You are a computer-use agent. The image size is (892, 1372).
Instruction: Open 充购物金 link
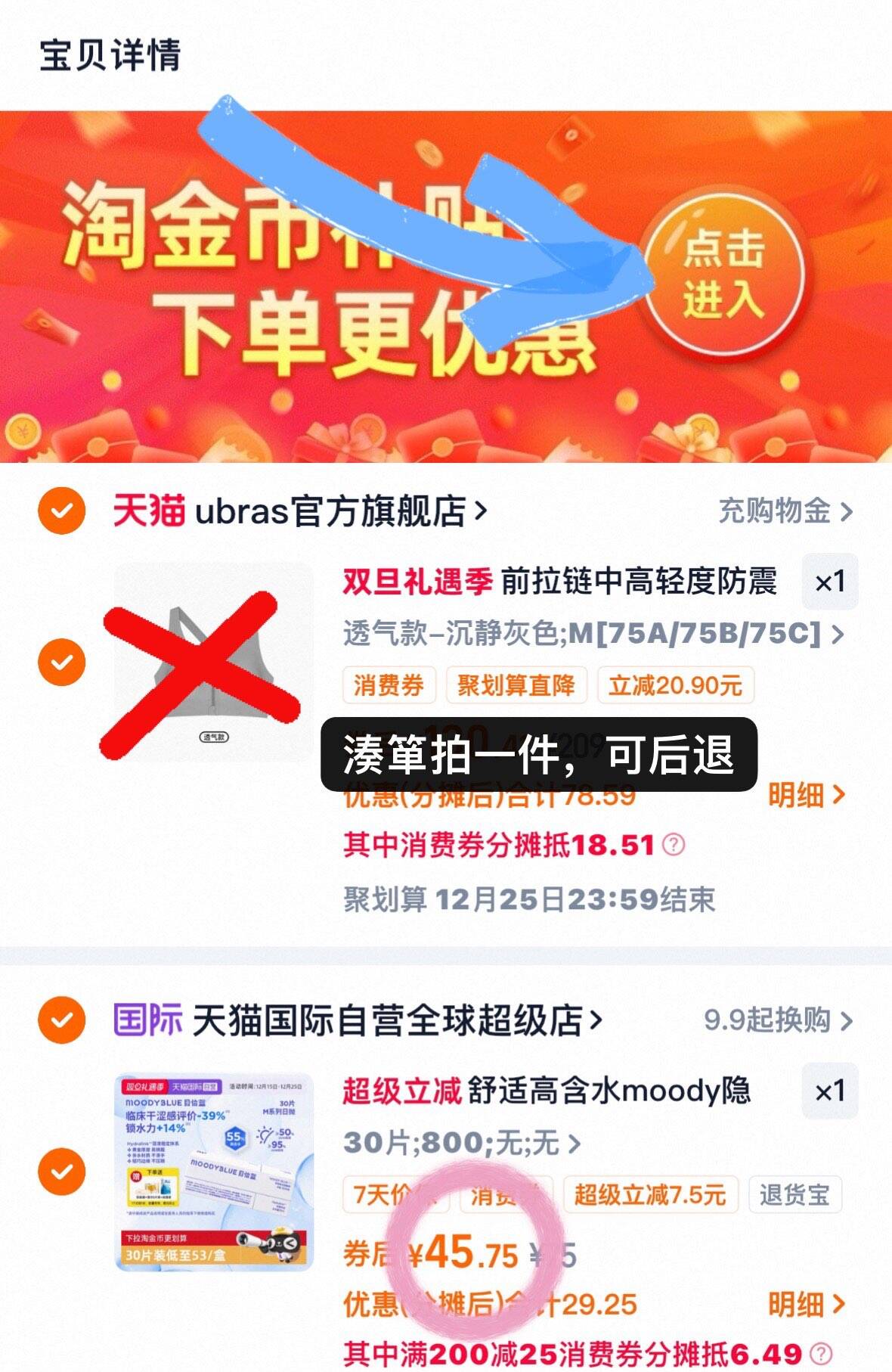[x=785, y=511]
